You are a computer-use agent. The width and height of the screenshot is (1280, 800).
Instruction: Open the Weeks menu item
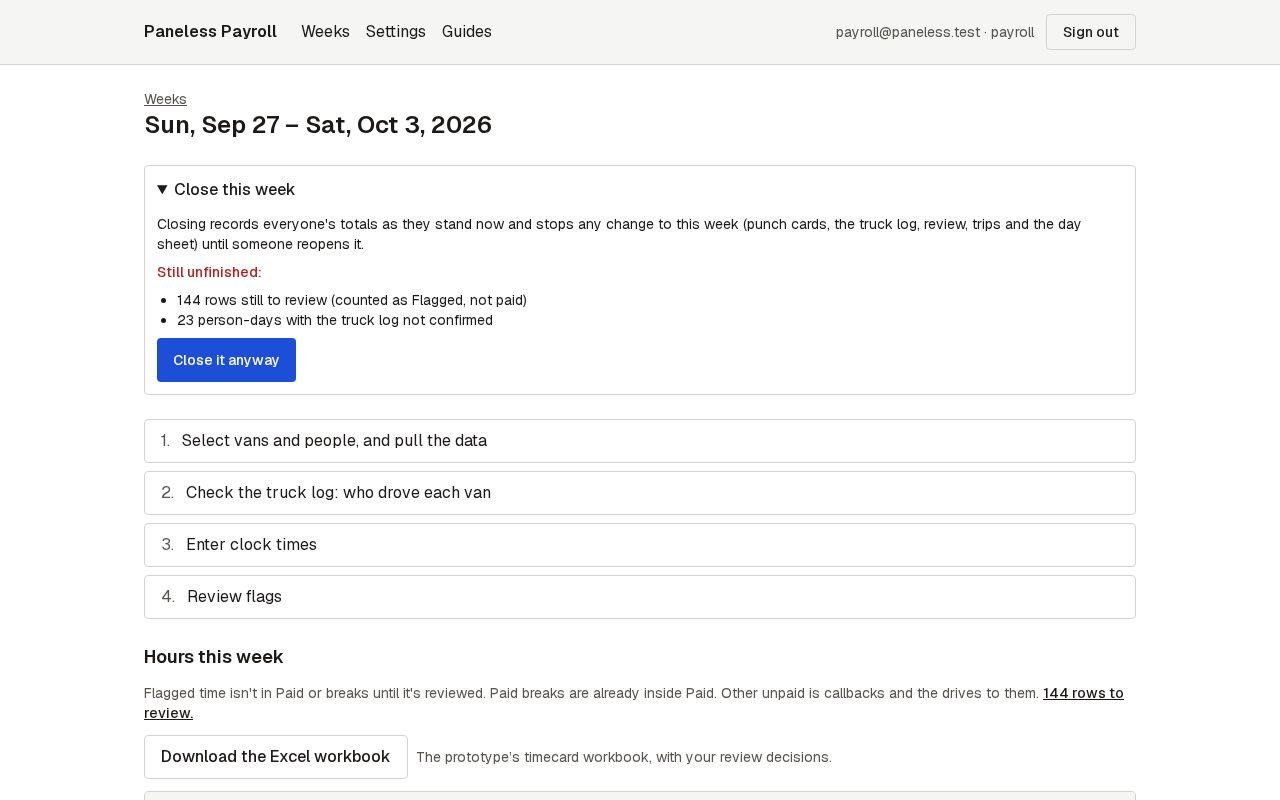click(325, 32)
